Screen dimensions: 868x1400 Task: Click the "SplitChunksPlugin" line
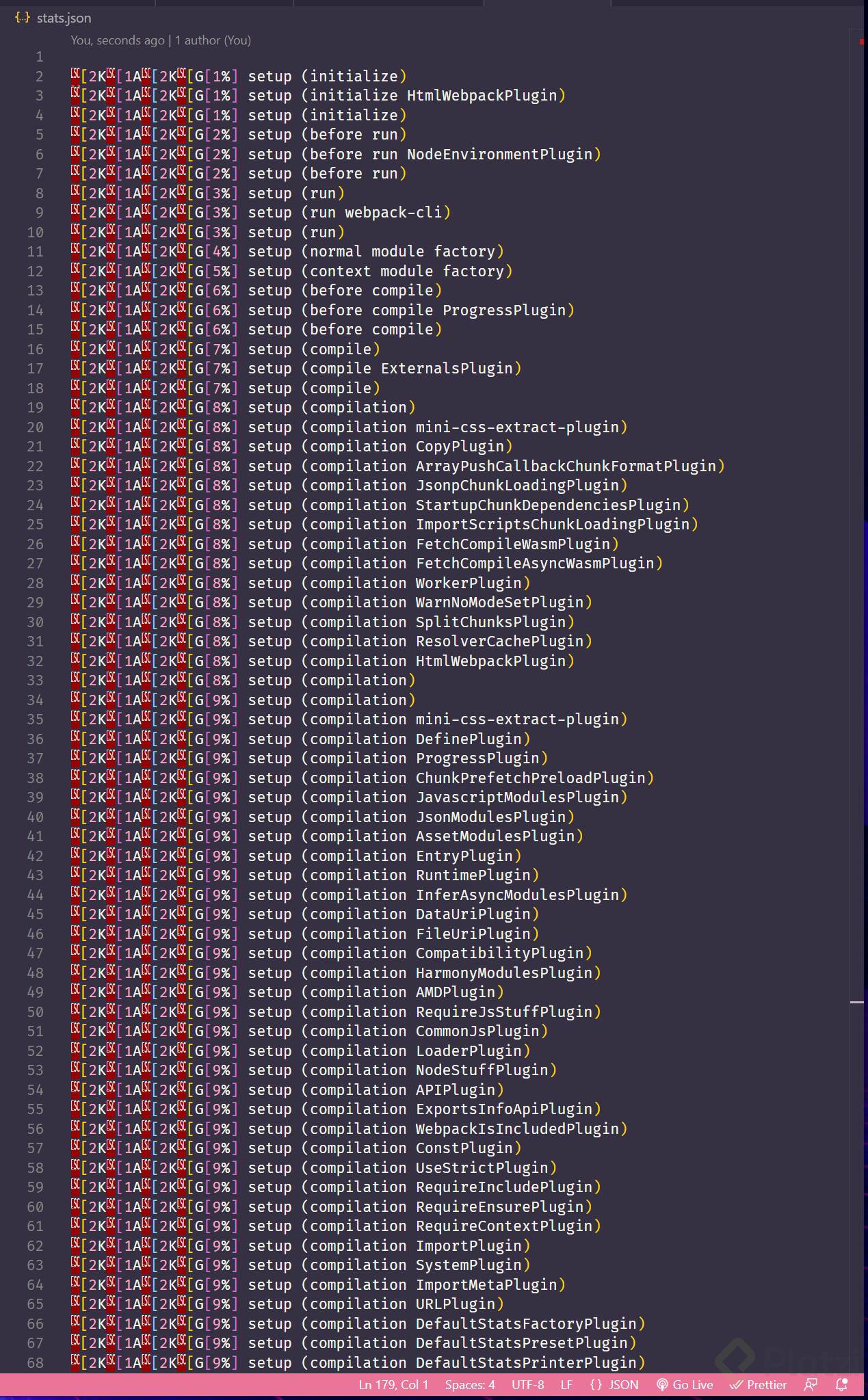323,622
